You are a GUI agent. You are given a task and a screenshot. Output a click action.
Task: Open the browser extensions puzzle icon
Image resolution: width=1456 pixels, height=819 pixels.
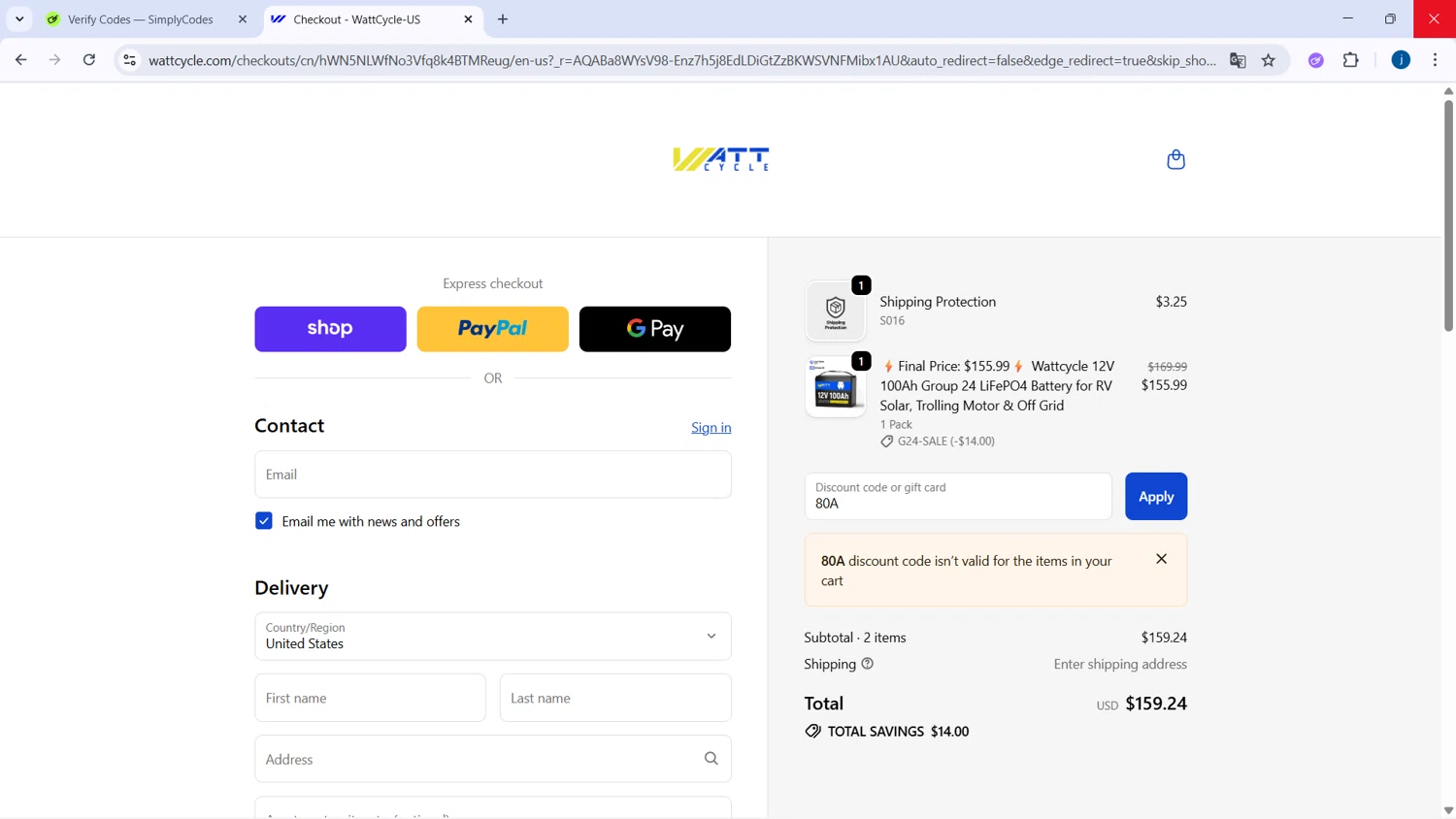click(x=1351, y=60)
